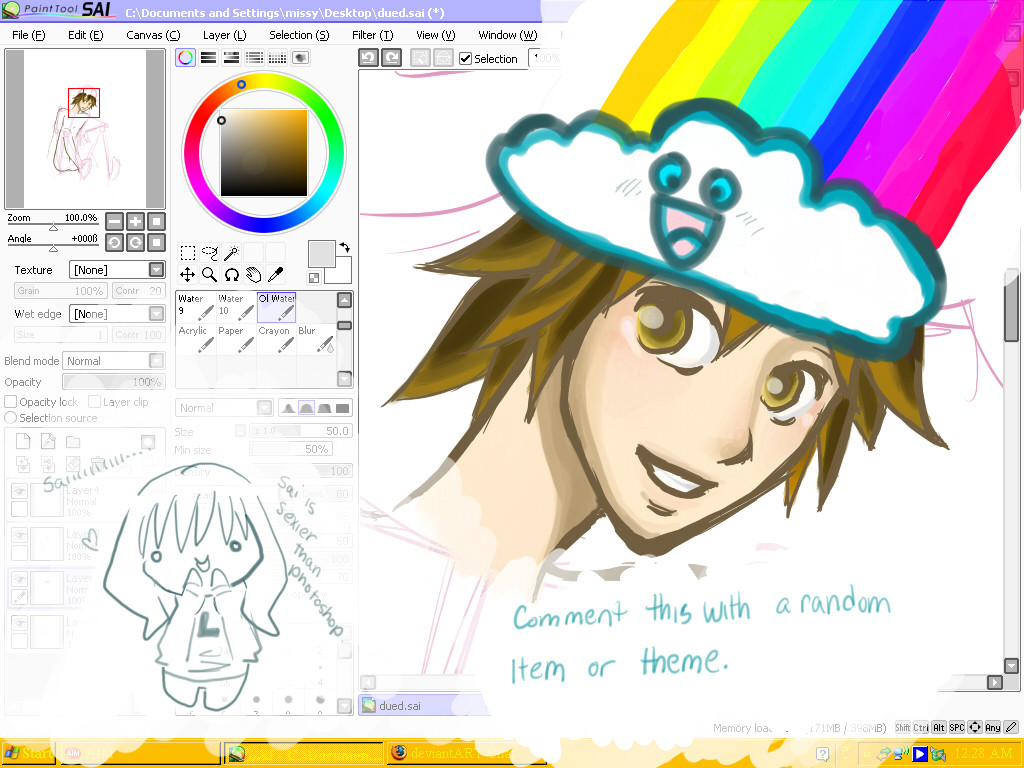Switch to the dued.sai canvas tab
The width and height of the screenshot is (1024, 768).
(422, 705)
